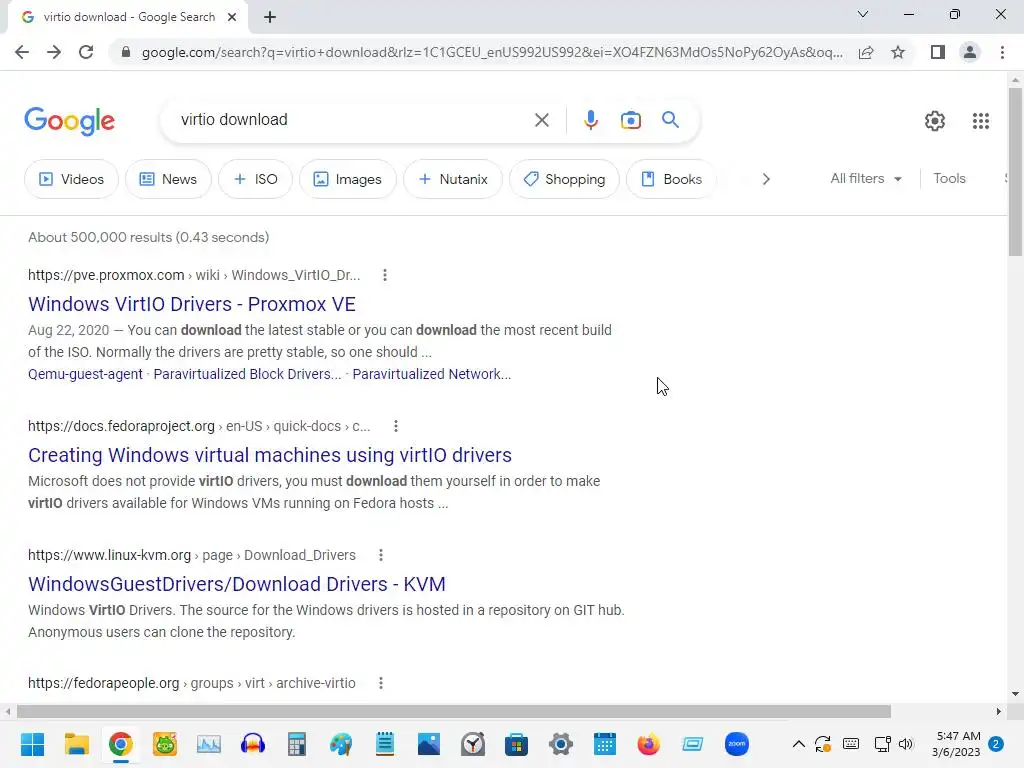Search by image with camera icon

(x=630, y=120)
